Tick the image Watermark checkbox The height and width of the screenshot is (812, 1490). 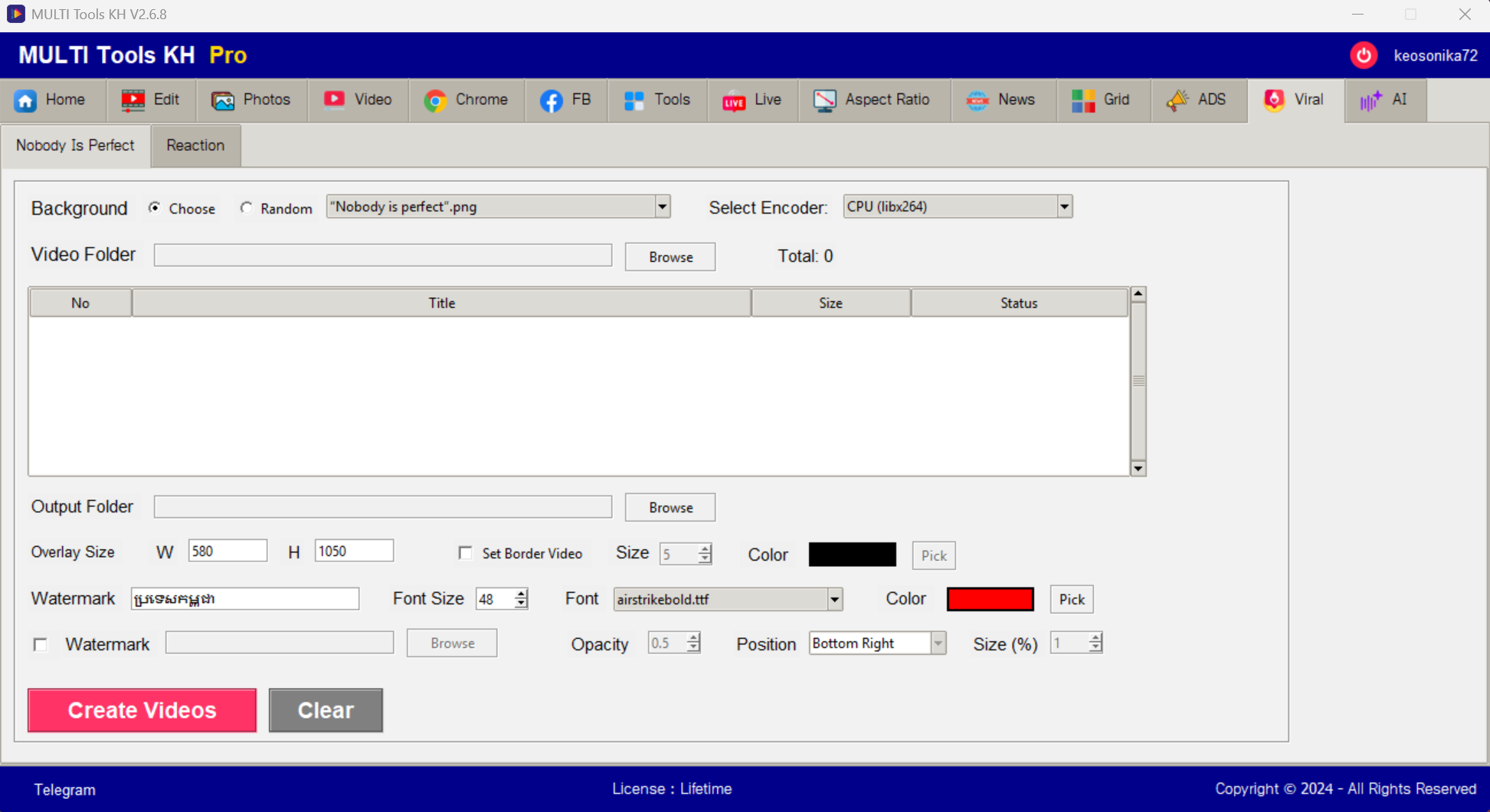[41, 644]
